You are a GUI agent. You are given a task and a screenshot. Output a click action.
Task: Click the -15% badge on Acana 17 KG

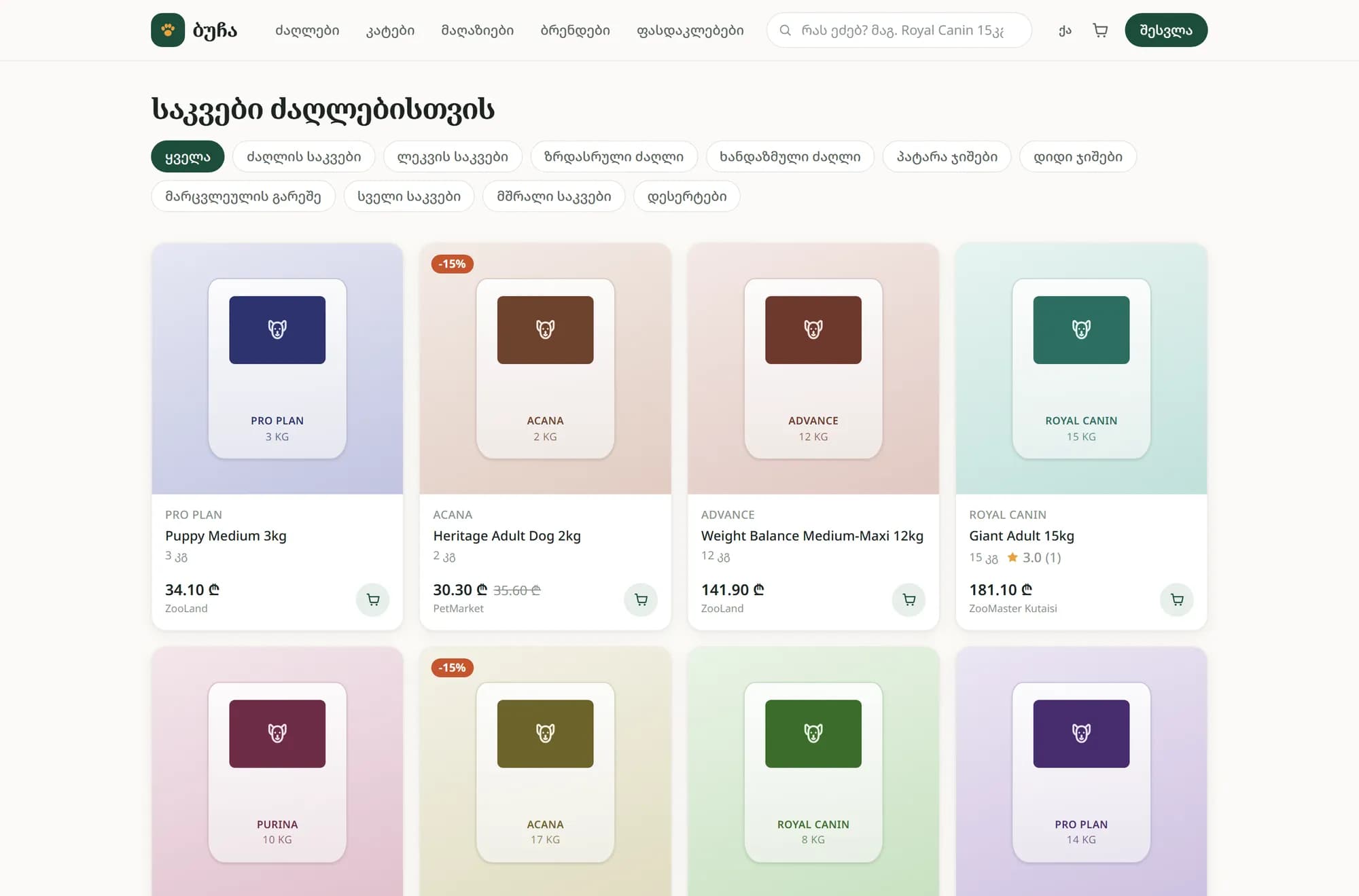(453, 668)
